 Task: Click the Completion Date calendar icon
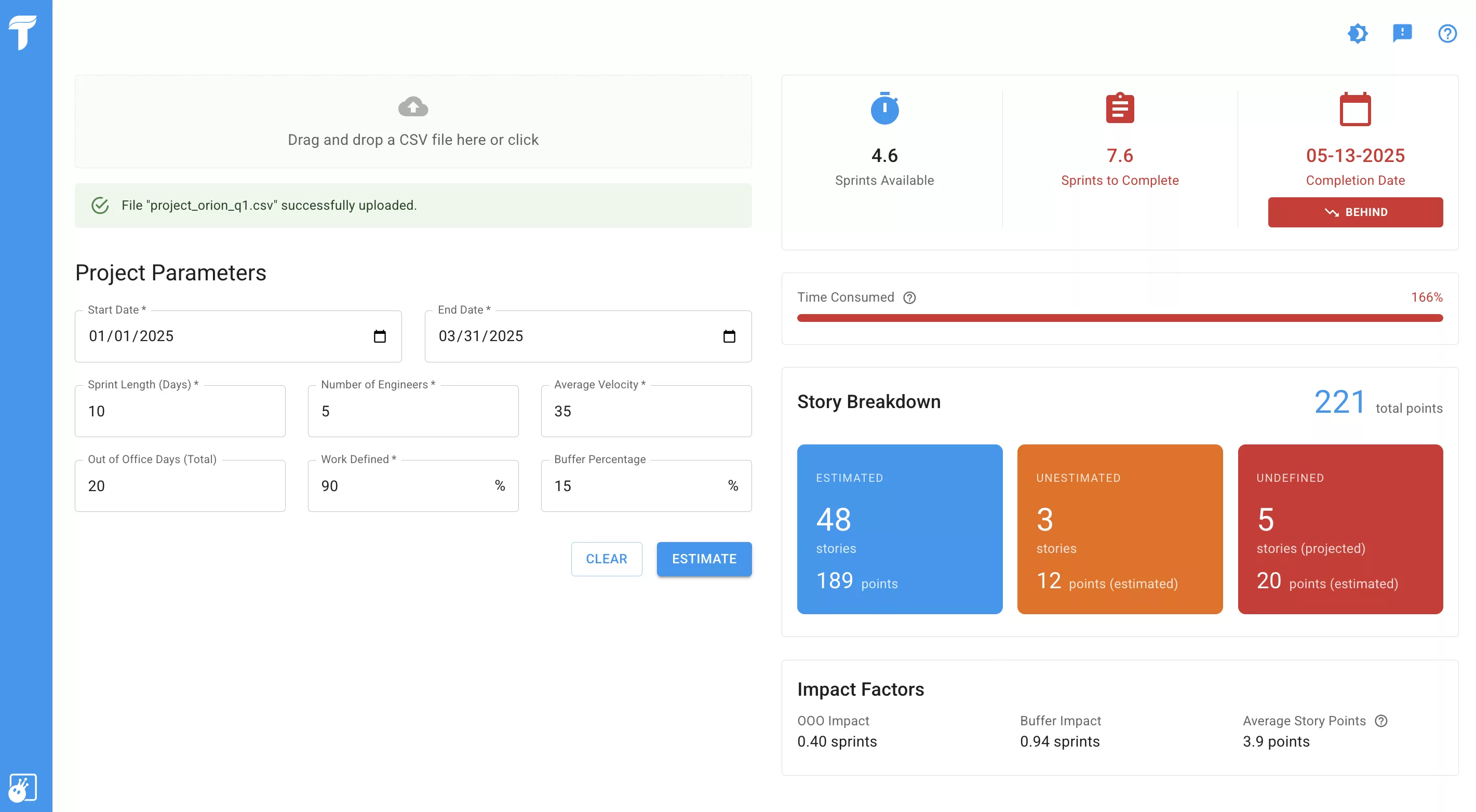pyautogui.click(x=1354, y=109)
